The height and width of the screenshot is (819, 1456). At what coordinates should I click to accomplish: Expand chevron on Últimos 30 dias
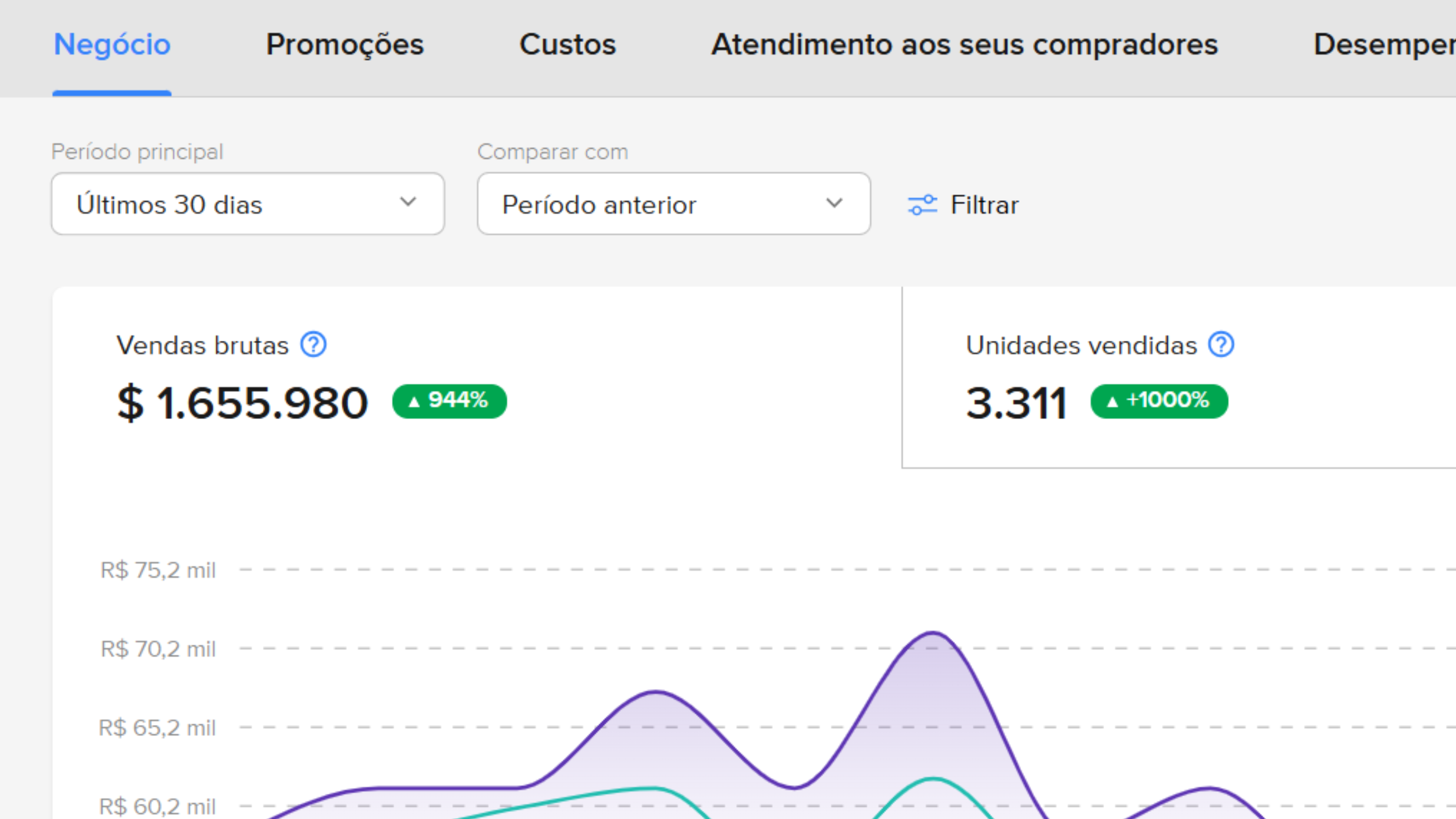pos(408,202)
